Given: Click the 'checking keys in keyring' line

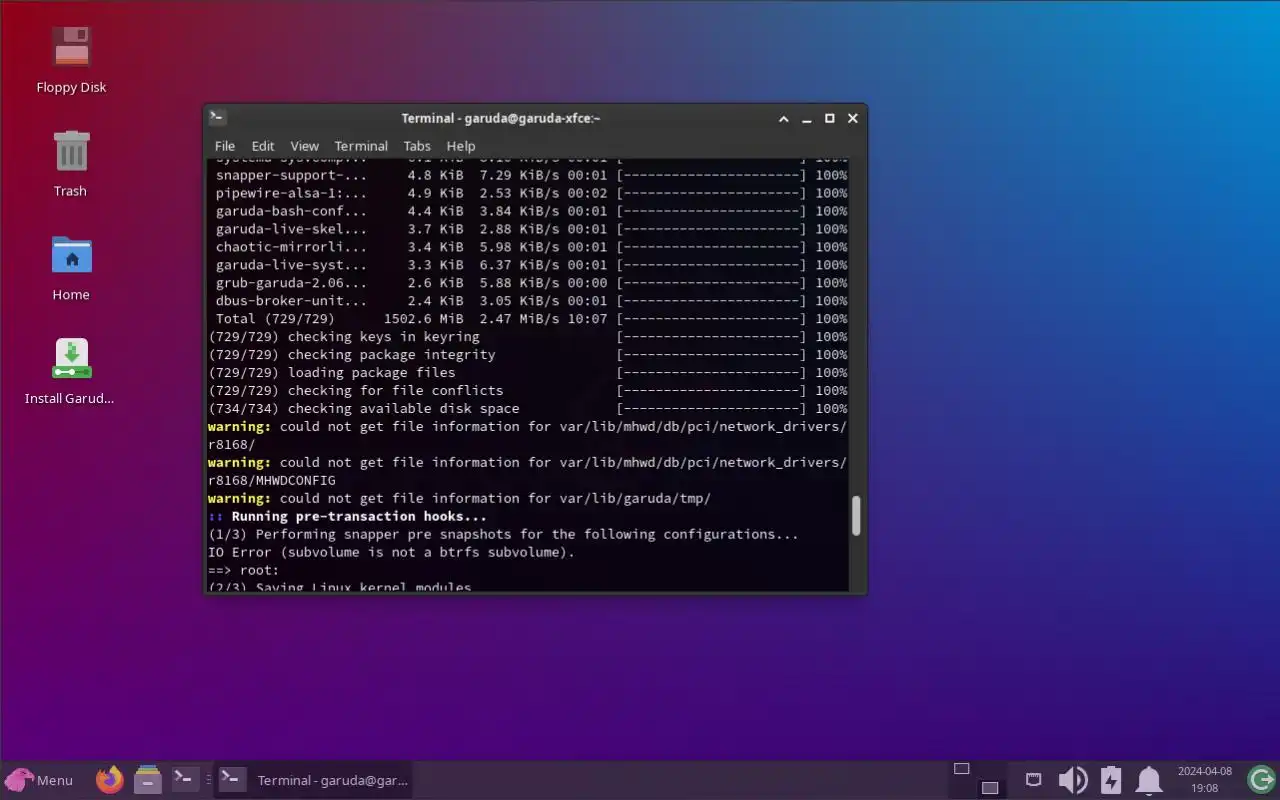Looking at the screenshot, I should (x=527, y=337).
